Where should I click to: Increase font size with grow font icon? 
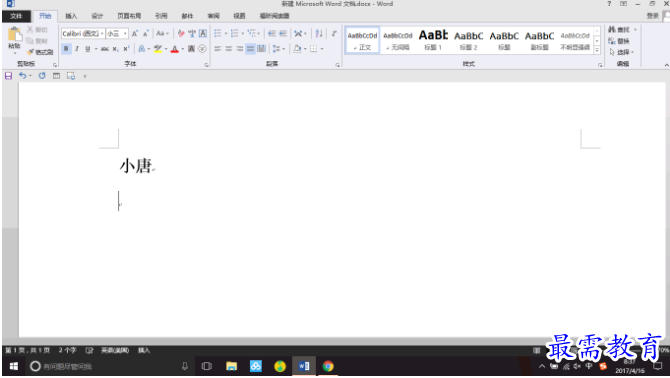click(135, 33)
